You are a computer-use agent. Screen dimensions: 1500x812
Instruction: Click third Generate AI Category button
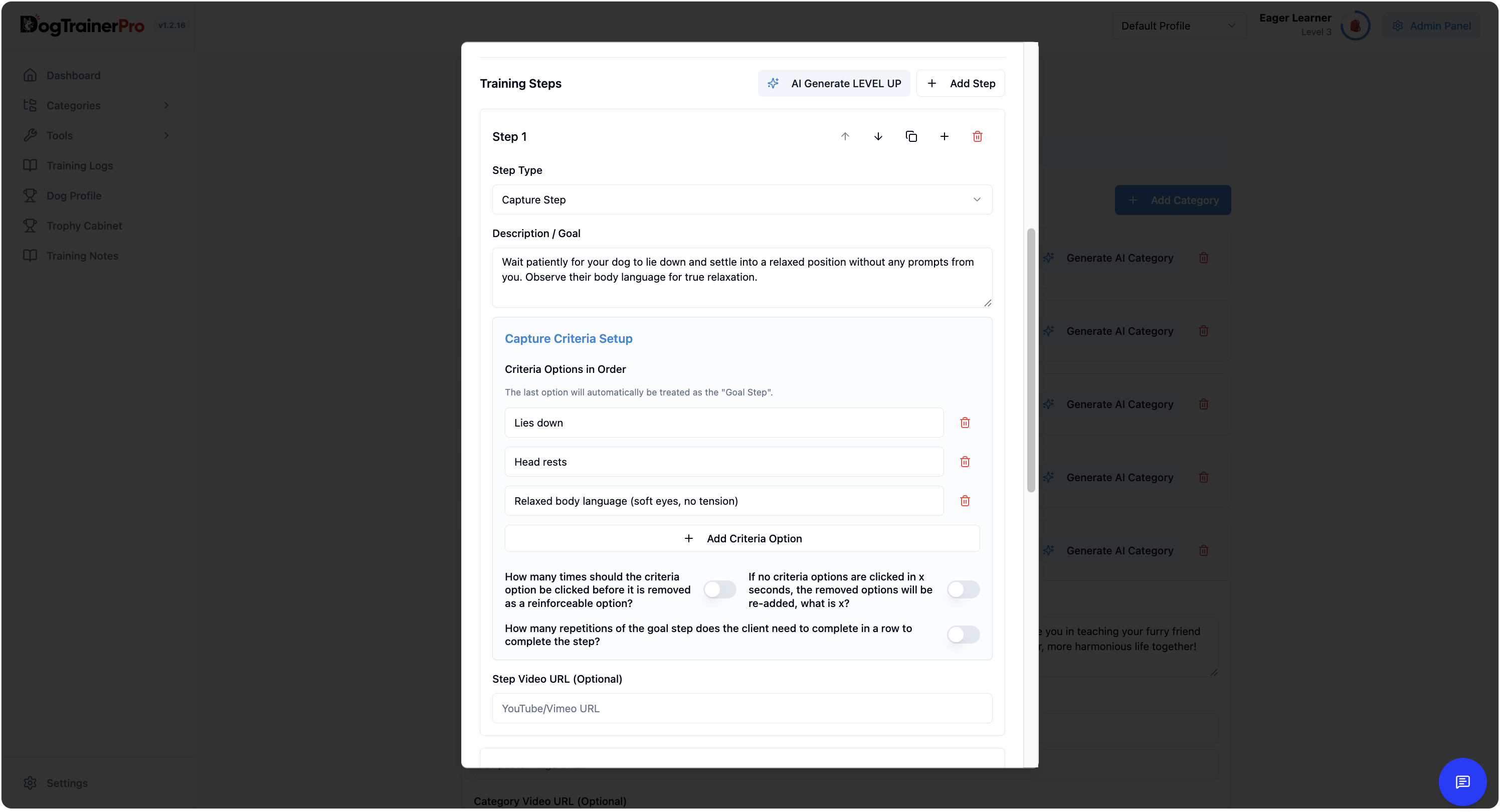[1108, 404]
